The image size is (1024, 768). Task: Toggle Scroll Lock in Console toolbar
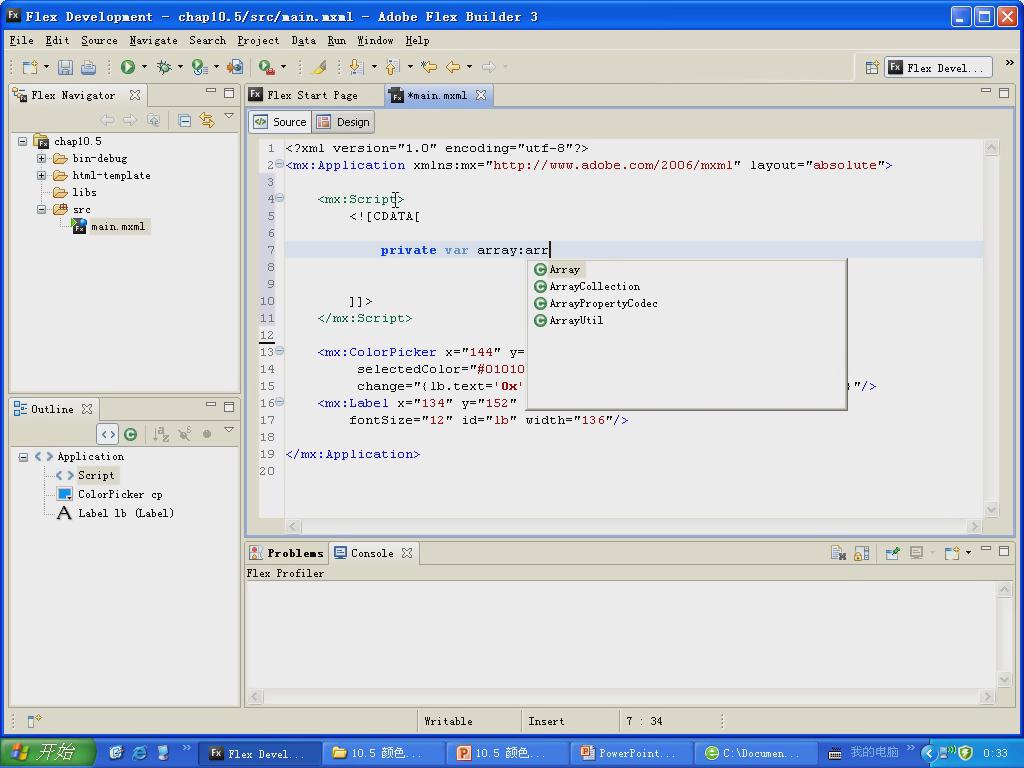[x=862, y=553]
